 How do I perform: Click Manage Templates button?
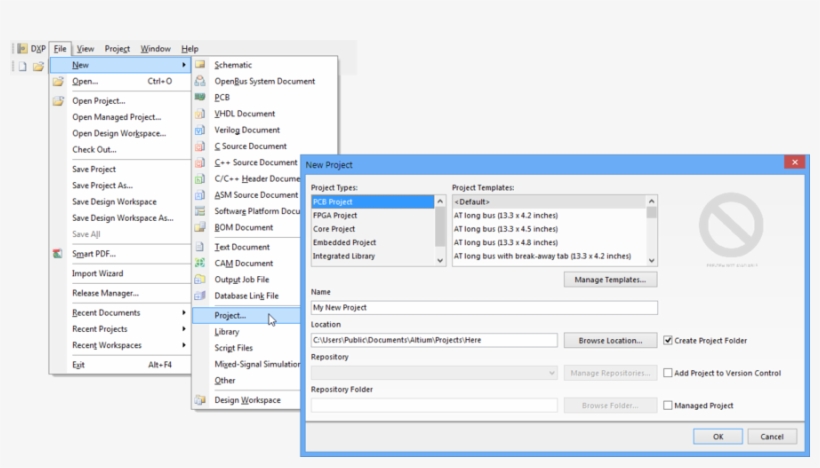coord(610,280)
